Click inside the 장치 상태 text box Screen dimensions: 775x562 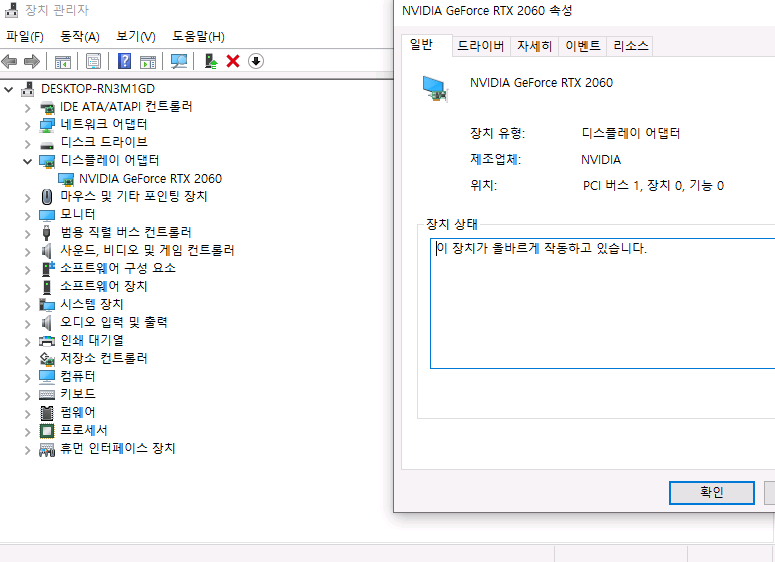(x=603, y=303)
